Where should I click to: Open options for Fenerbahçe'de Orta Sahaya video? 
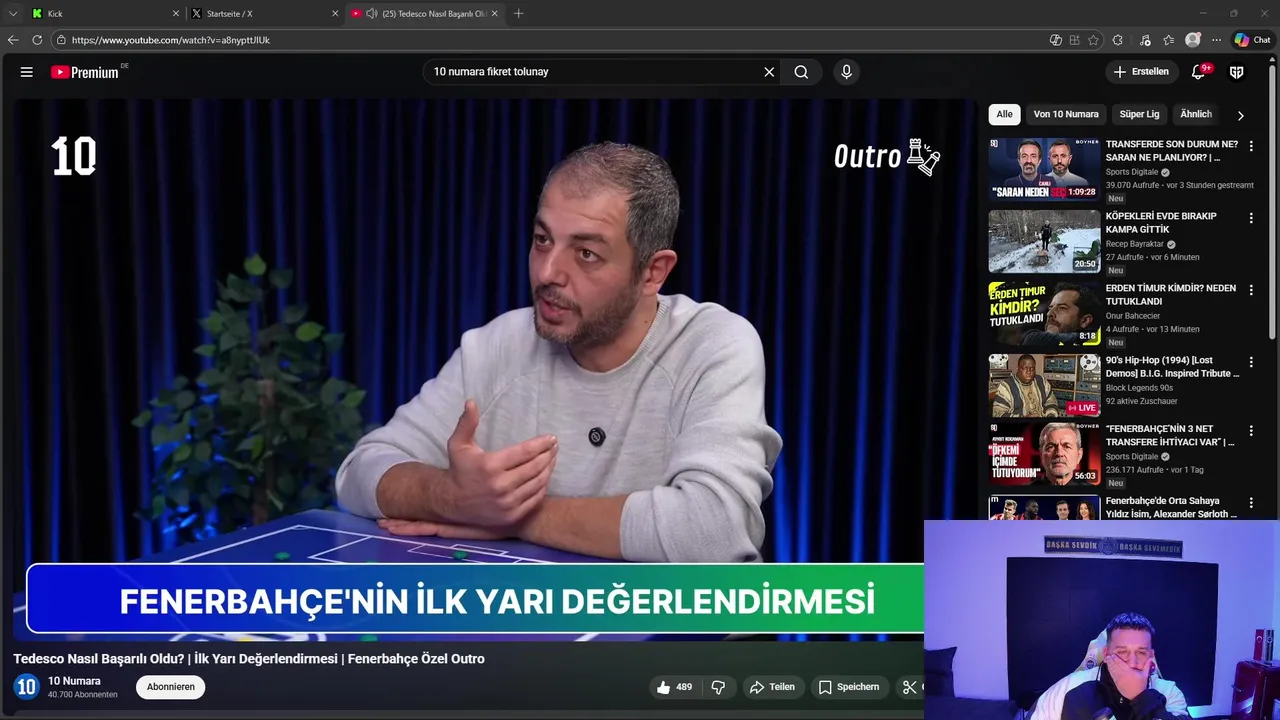click(x=1250, y=503)
